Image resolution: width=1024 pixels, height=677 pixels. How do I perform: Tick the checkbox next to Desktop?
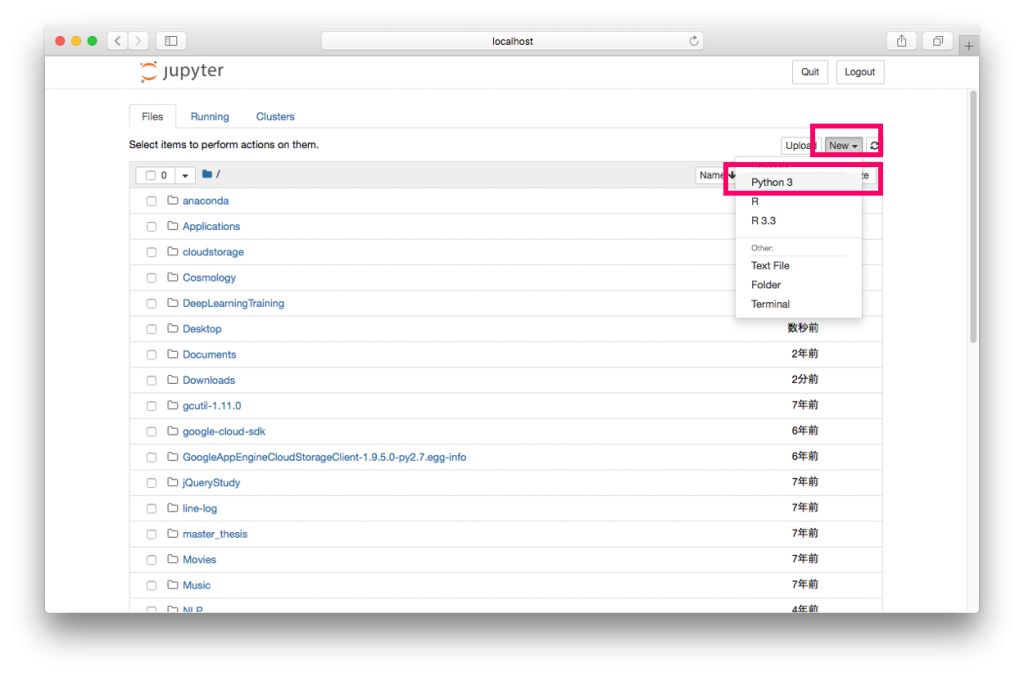click(x=152, y=329)
